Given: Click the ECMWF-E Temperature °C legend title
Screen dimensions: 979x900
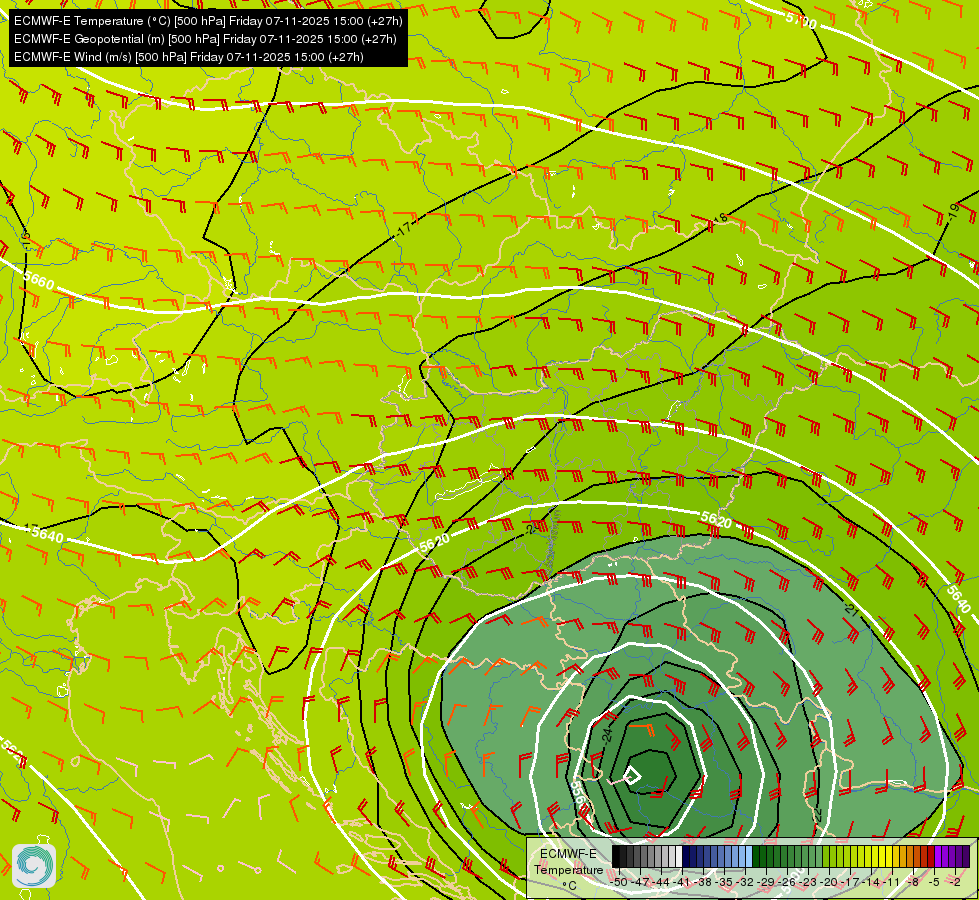Looking at the screenshot, I should [x=568, y=869].
